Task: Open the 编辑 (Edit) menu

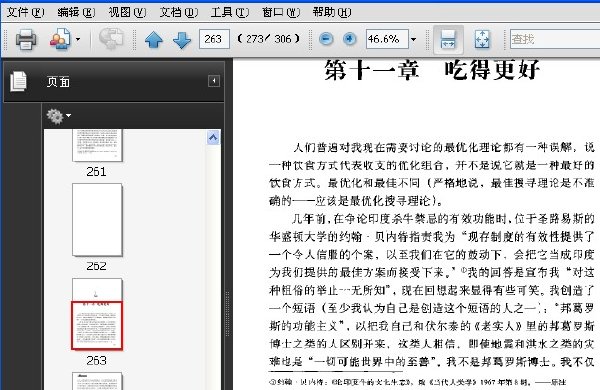Action: pos(76,12)
